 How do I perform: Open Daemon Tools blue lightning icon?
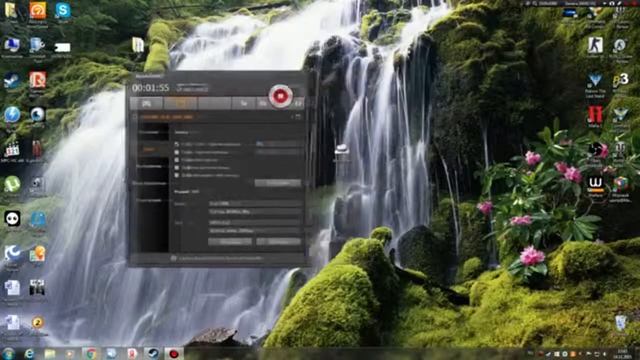(x=12, y=115)
